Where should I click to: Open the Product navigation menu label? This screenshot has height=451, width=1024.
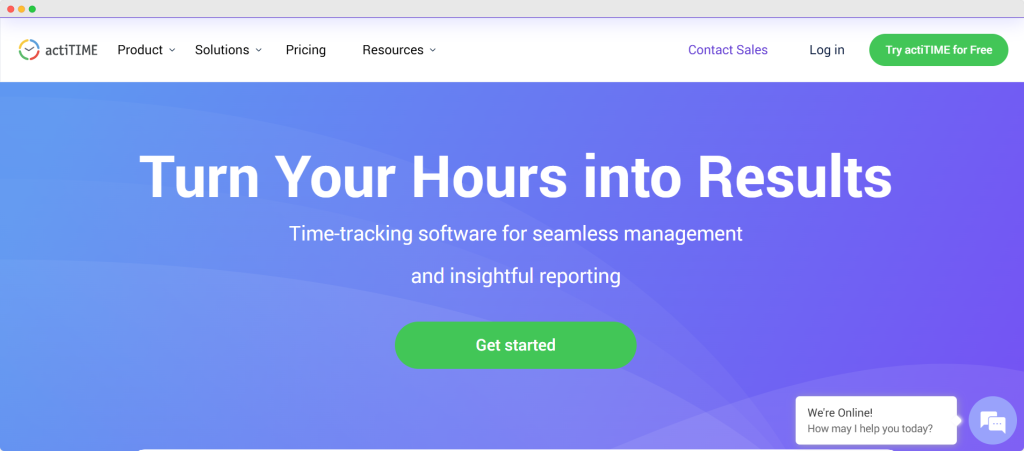click(x=140, y=50)
